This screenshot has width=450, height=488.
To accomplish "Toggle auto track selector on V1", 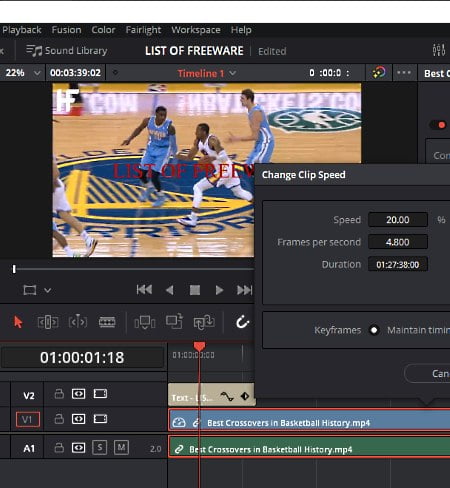I will (78, 419).
